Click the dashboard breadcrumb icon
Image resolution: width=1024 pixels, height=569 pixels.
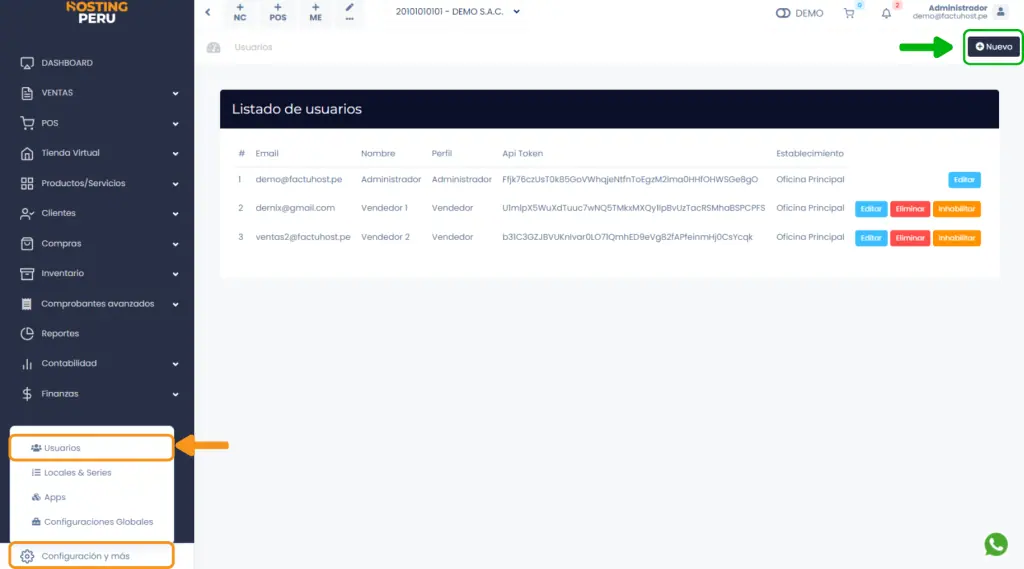tap(214, 47)
